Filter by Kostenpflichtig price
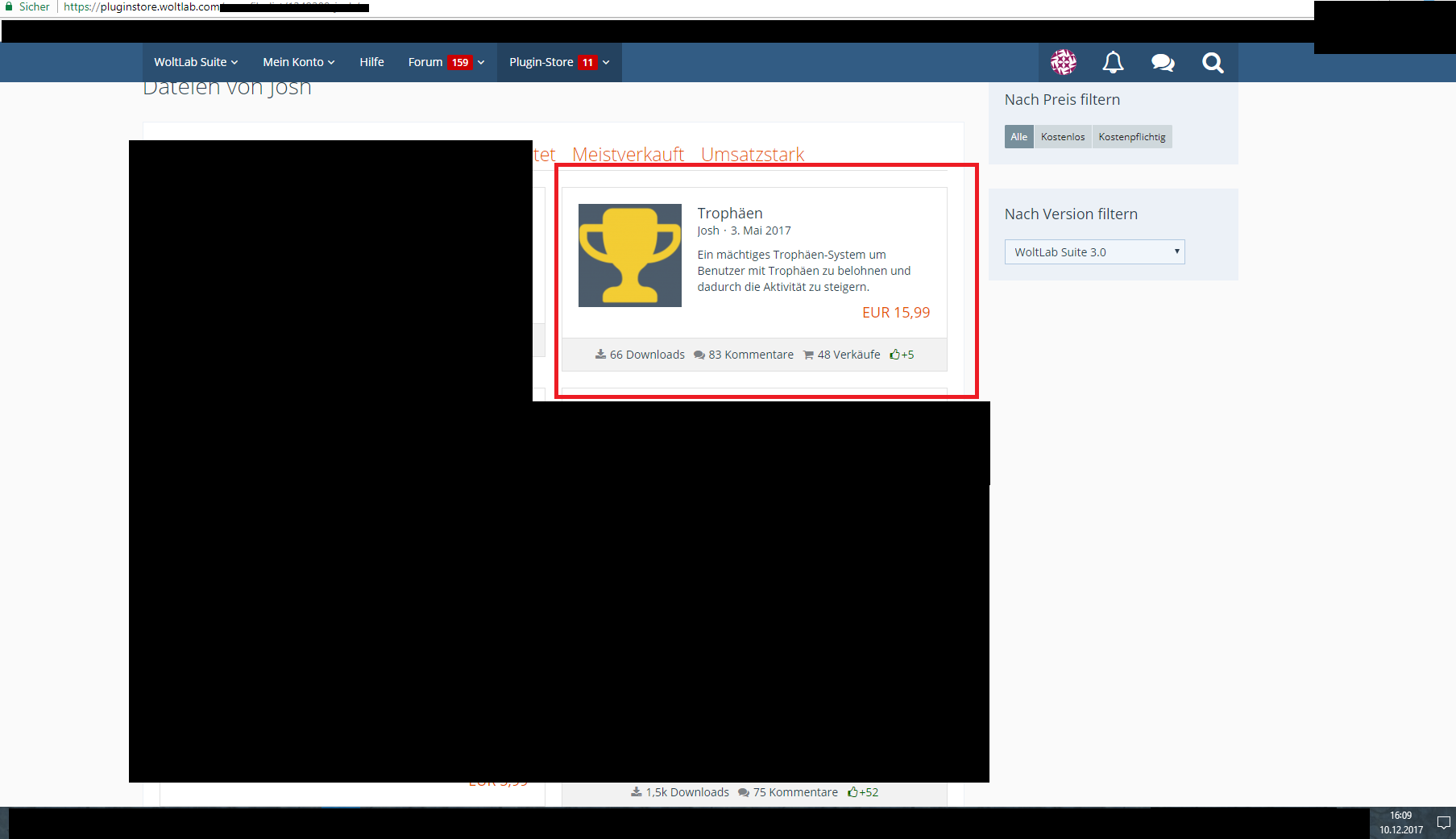Viewport: 1456px width, 839px height. pos(1131,137)
